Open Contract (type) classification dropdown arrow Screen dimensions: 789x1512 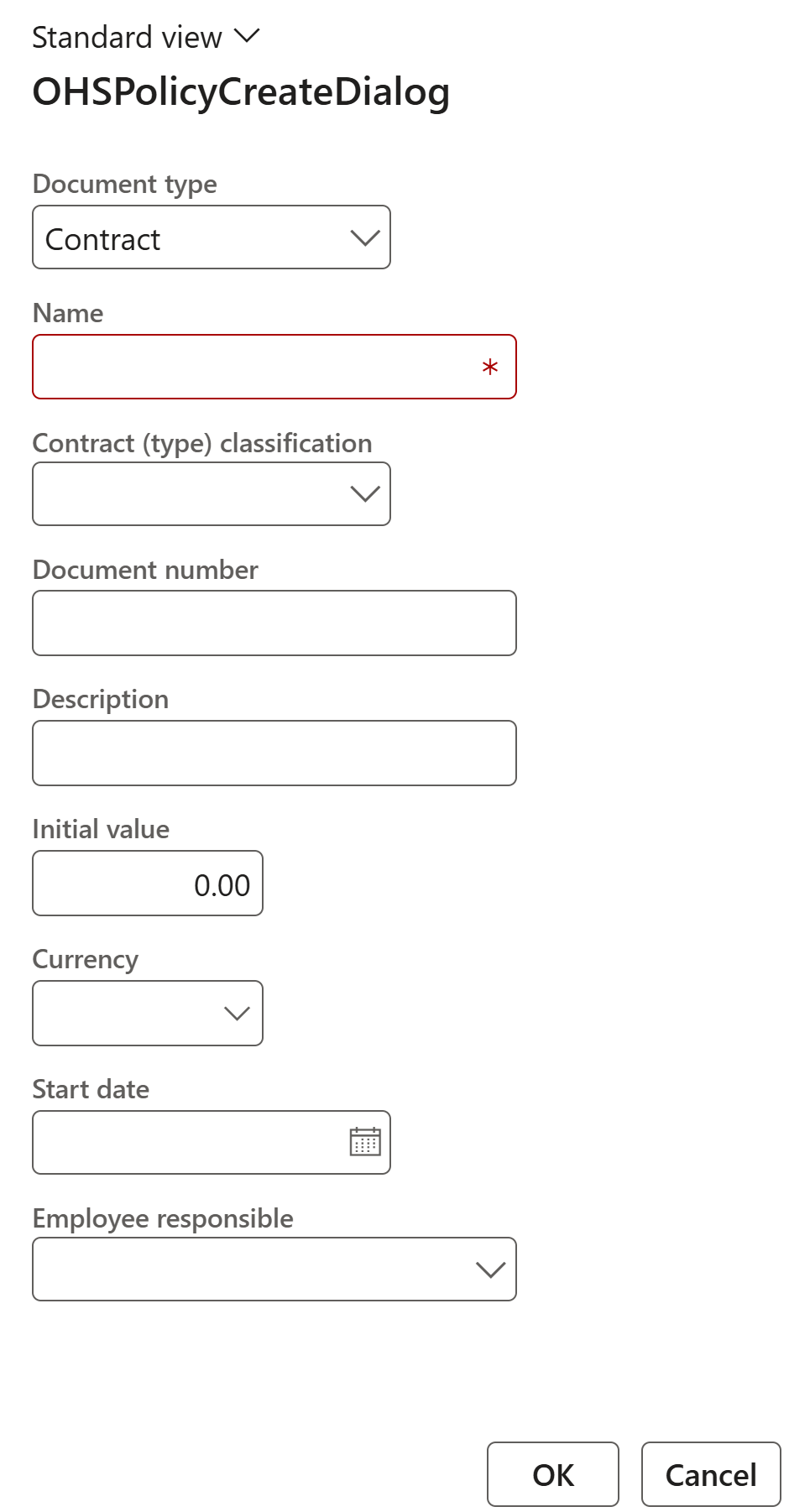pos(364,494)
